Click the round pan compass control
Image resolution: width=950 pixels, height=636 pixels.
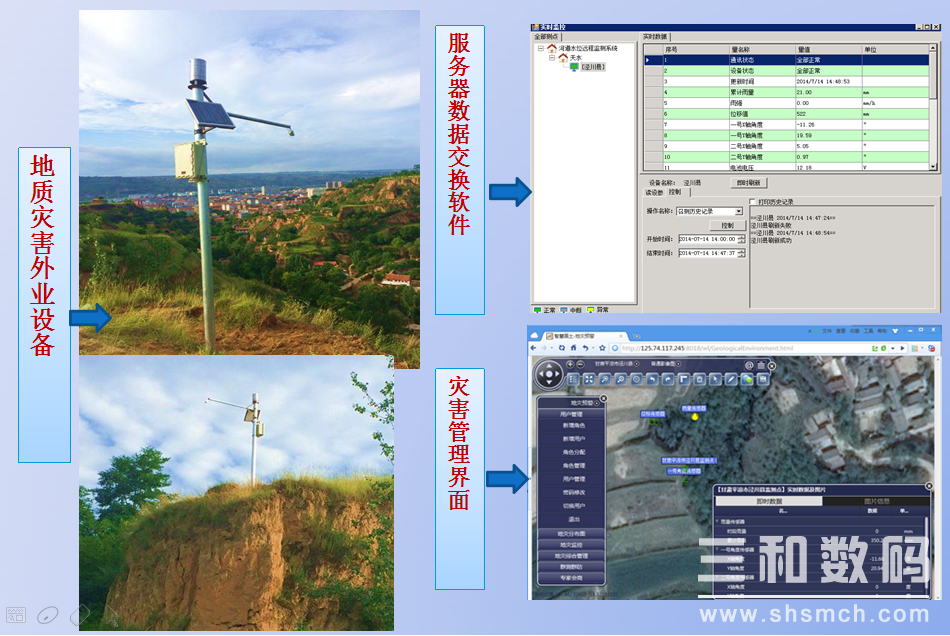(x=549, y=374)
